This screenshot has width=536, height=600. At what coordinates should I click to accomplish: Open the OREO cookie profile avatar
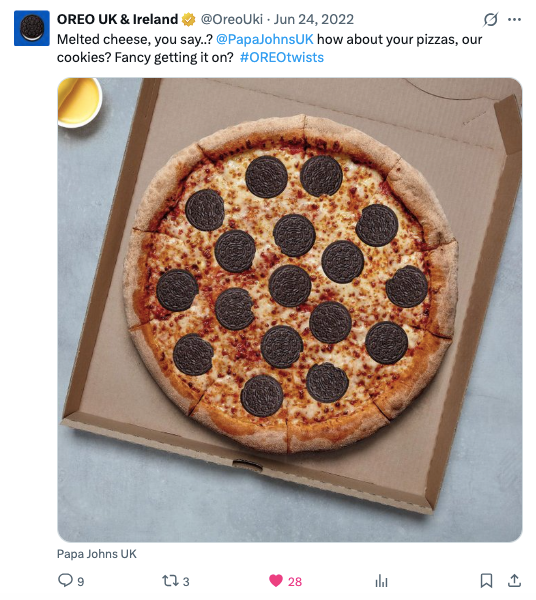(32, 28)
